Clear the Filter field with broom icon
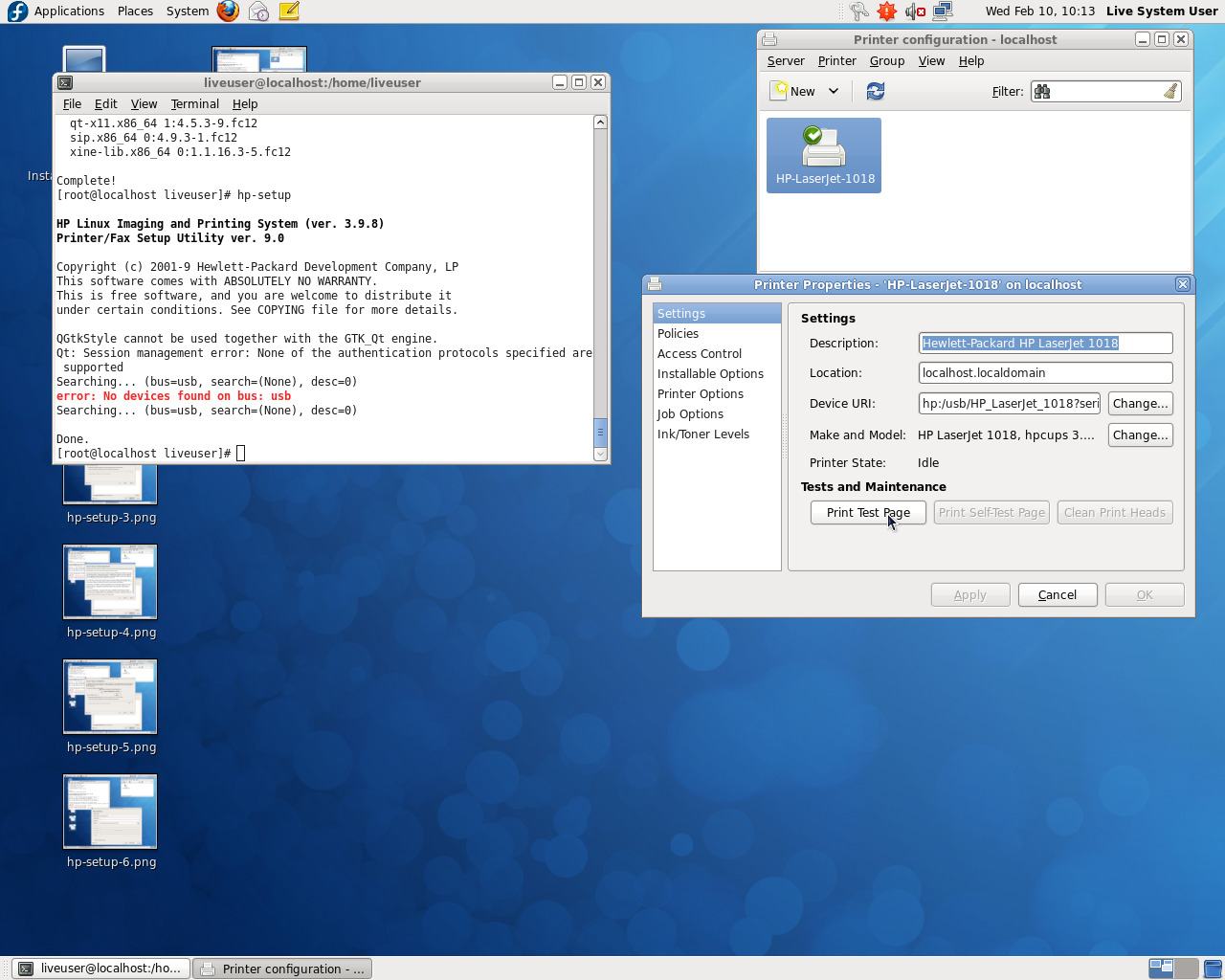Viewport: 1225px width, 980px height. tap(1169, 91)
